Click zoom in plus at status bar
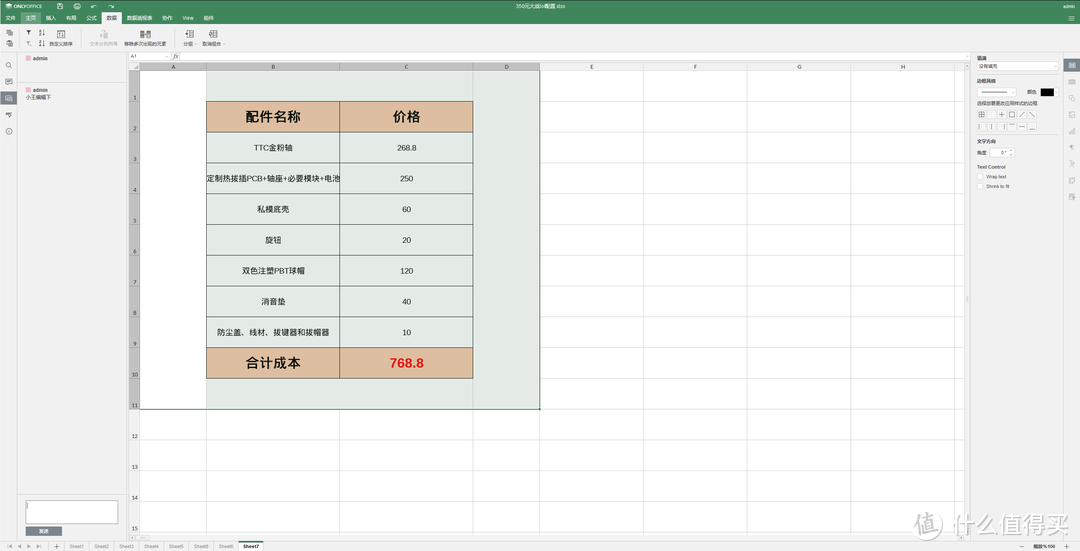Screen dimensions: 1080x551 tap(1067, 546)
